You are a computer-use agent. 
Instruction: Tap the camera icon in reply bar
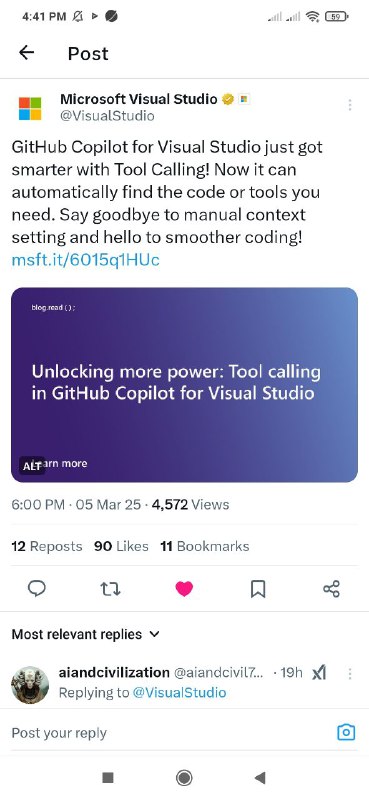(x=346, y=733)
